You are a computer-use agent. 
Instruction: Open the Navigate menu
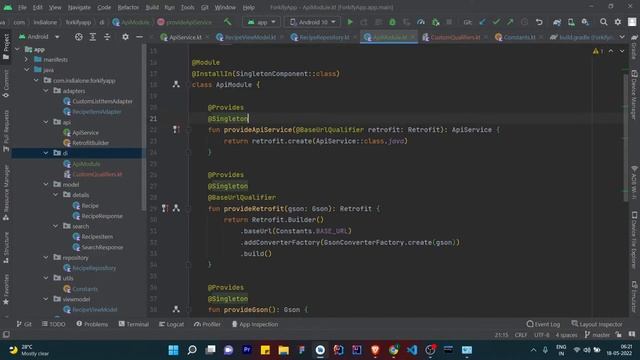coord(79,7)
